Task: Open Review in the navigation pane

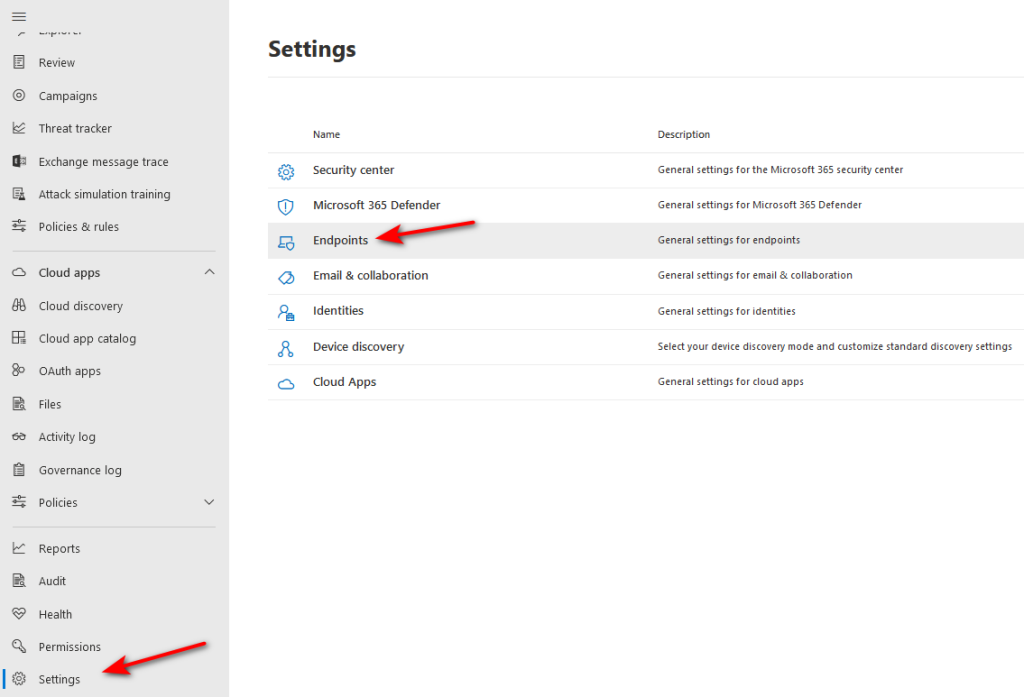Action: click(x=57, y=63)
